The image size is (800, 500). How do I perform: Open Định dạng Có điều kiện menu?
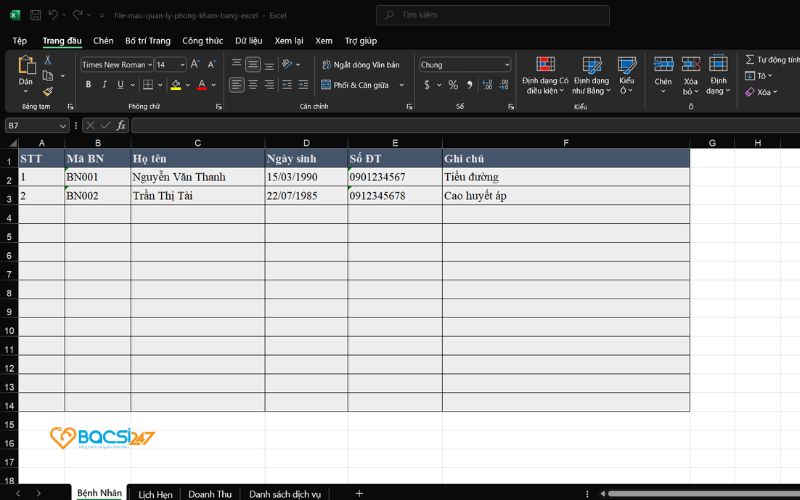(x=545, y=75)
